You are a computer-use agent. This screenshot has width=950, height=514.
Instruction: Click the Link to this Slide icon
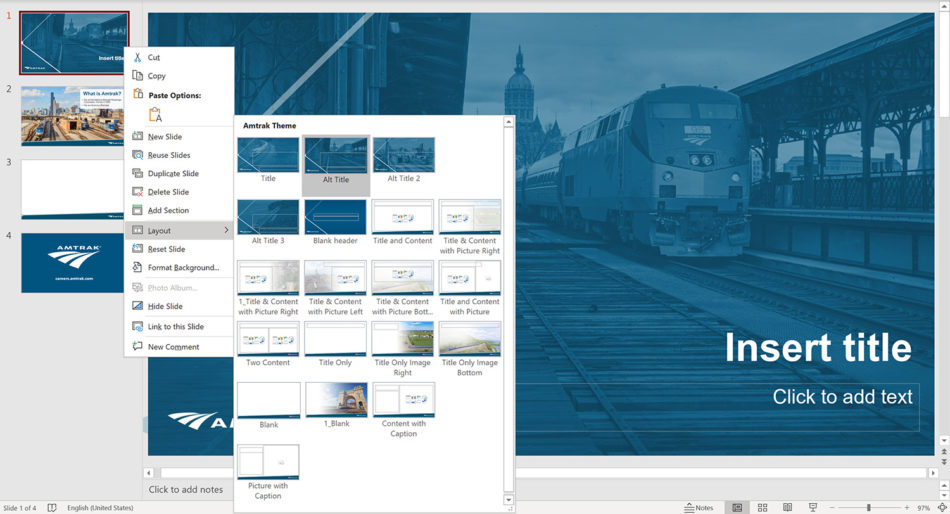click(x=138, y=326)
